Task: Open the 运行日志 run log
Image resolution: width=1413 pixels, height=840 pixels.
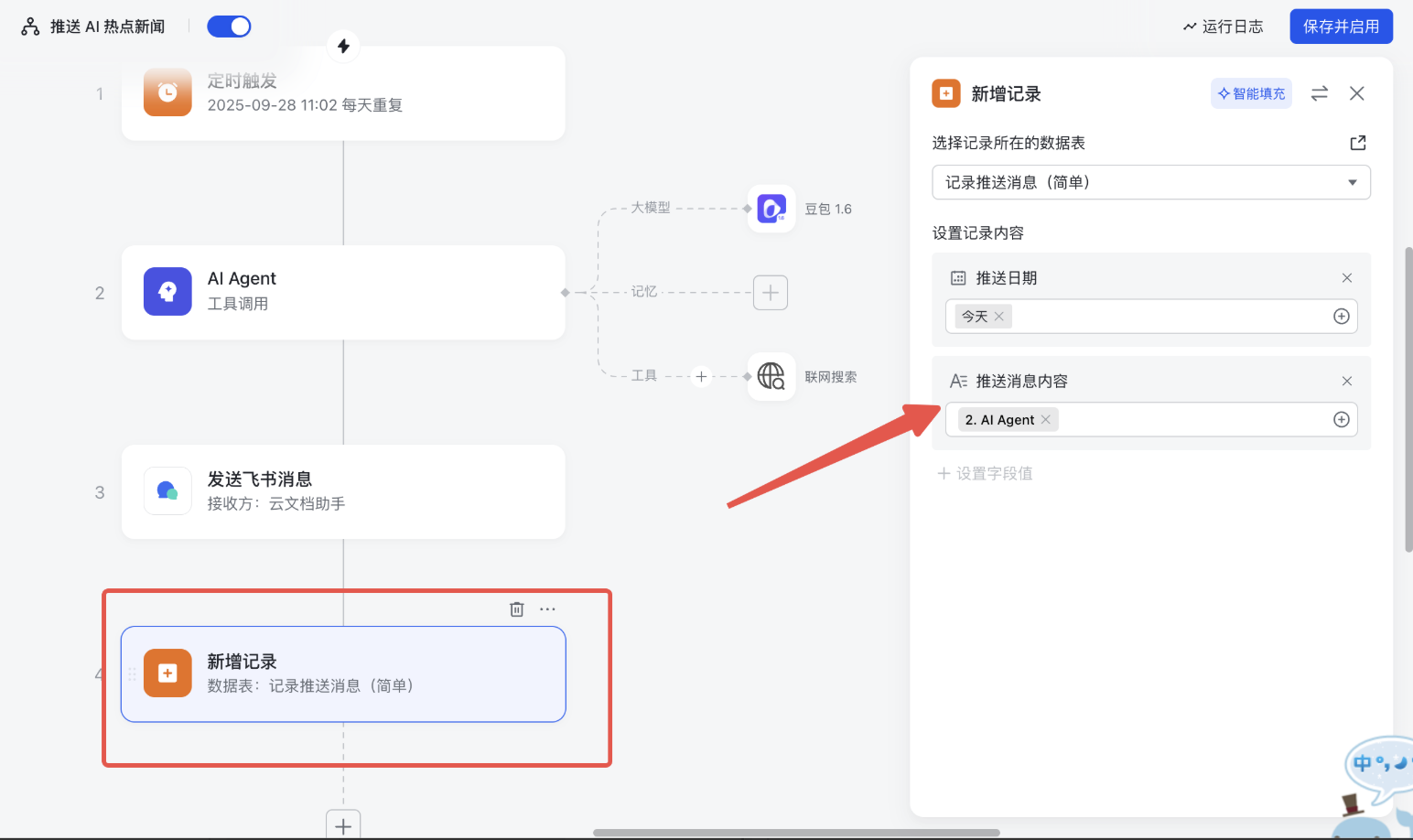Action: (x=1223, y=27)
